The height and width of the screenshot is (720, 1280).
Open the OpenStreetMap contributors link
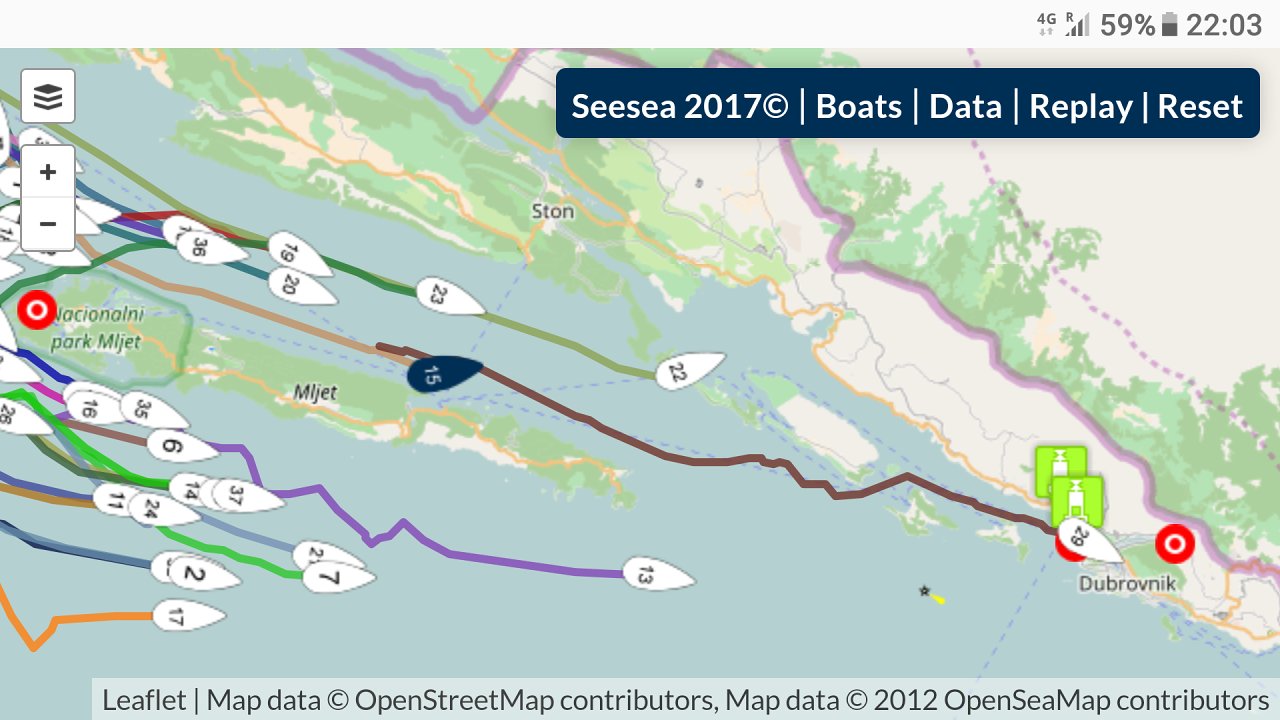pyautogui.click(x=535, y=700)
